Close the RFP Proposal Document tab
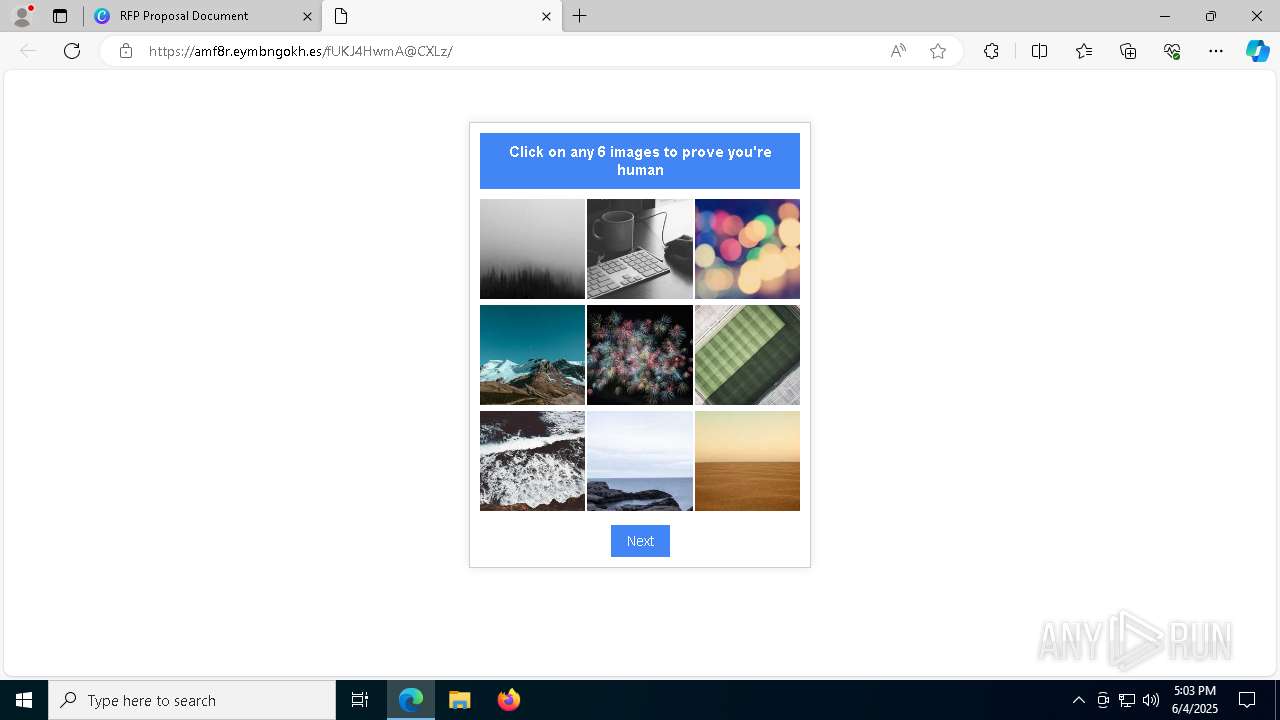 click(x=307, y=16)
